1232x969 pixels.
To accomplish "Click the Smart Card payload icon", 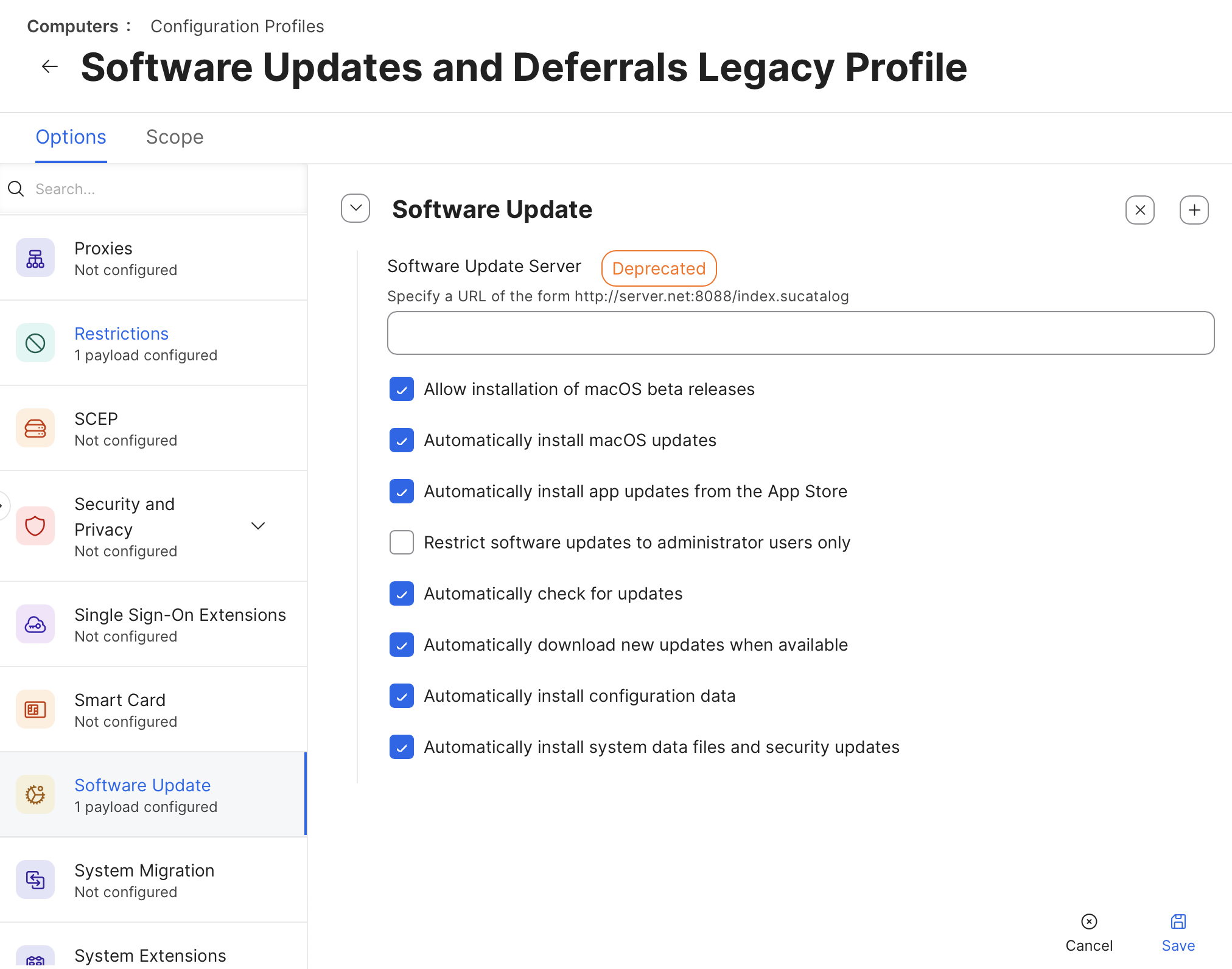I will (x=35, y=710).
